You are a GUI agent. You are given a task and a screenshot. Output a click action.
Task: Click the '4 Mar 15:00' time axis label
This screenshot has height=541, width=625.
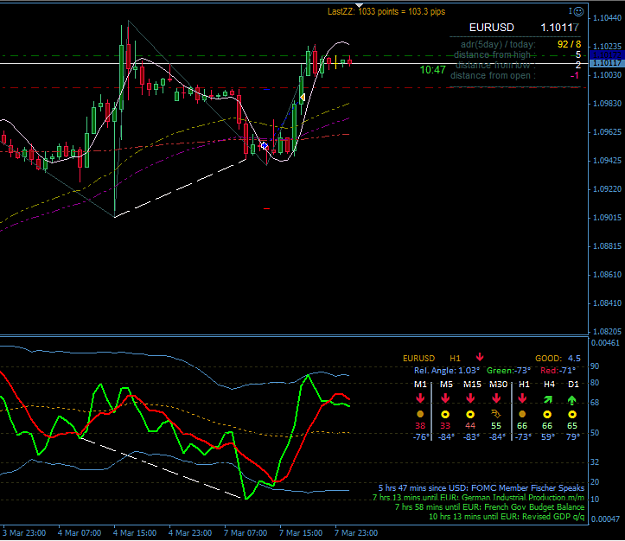pyautogui.click(x=134, y=533)
